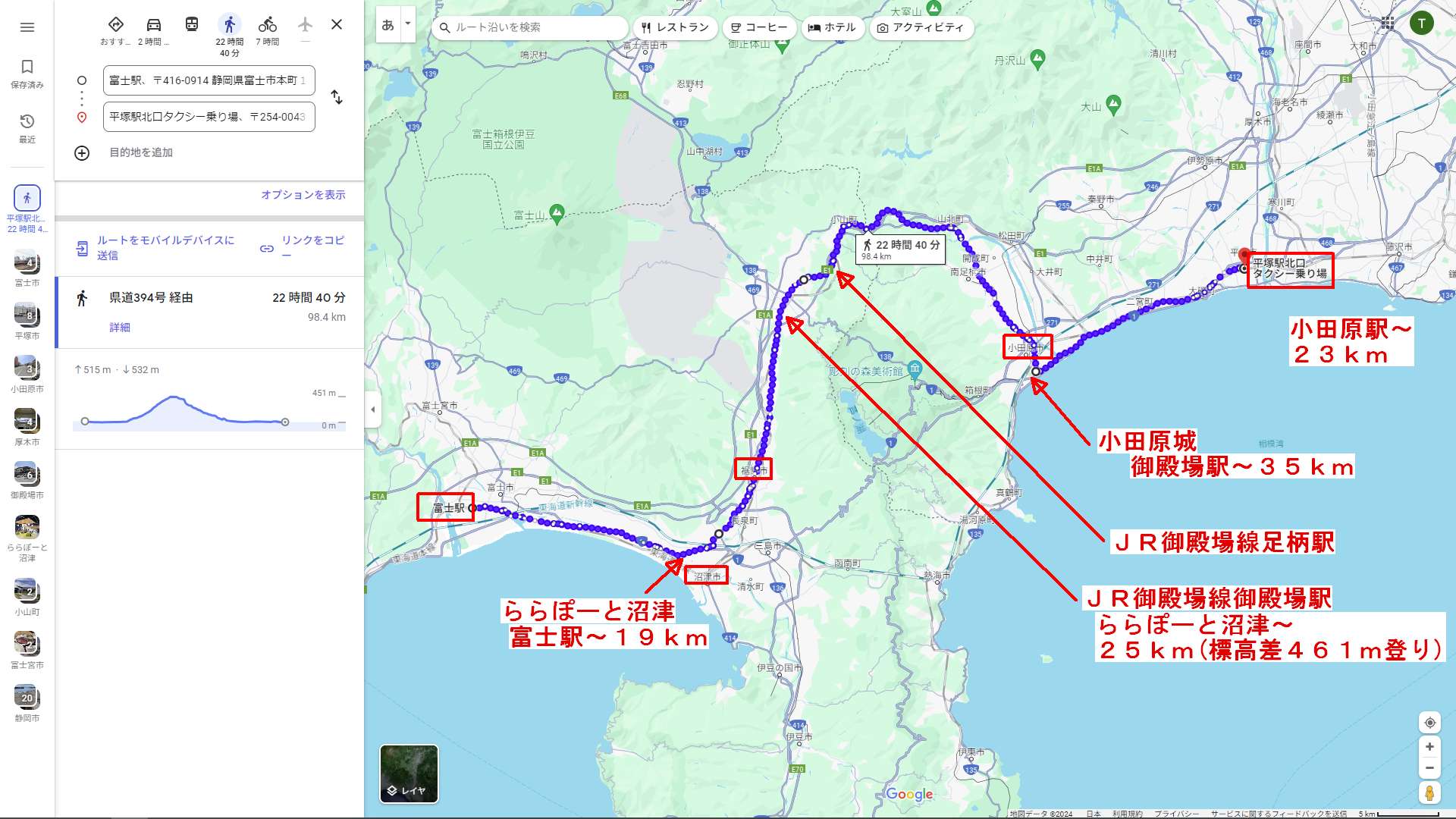Open recent walking route 平塚駅北口 shortcut
Viewport: 1456px width, 819px height.
tap(27, 209)
